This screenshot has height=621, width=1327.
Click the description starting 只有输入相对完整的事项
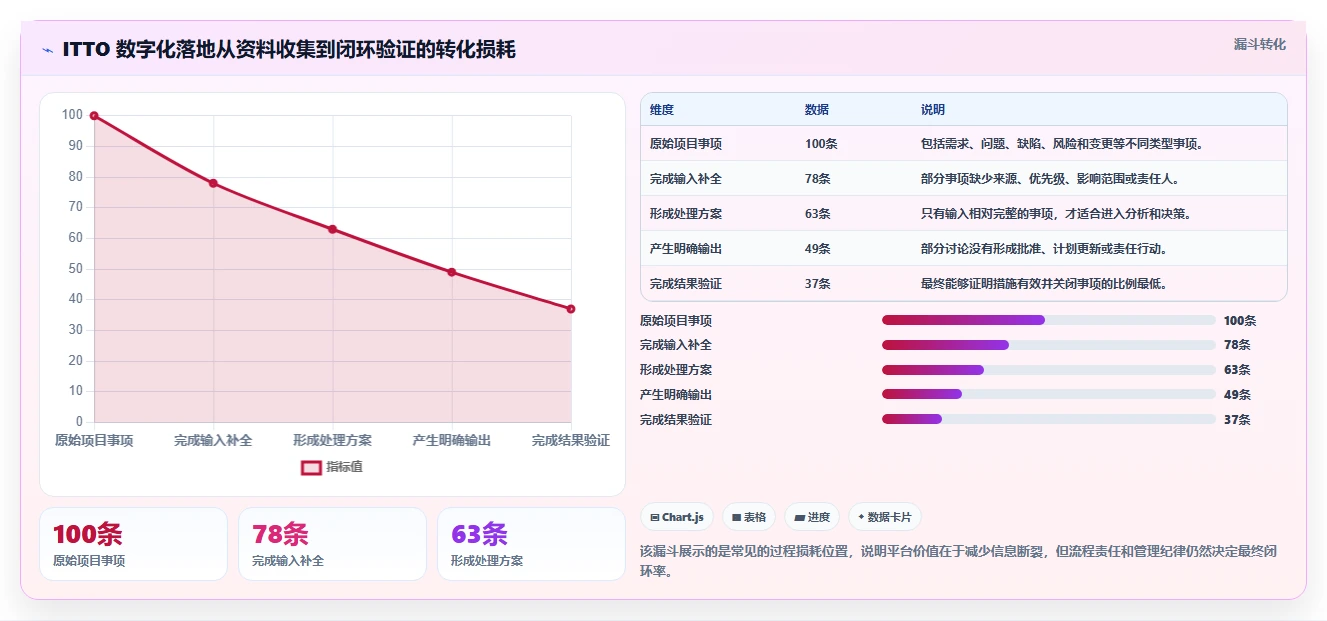tap(1056, 214)
